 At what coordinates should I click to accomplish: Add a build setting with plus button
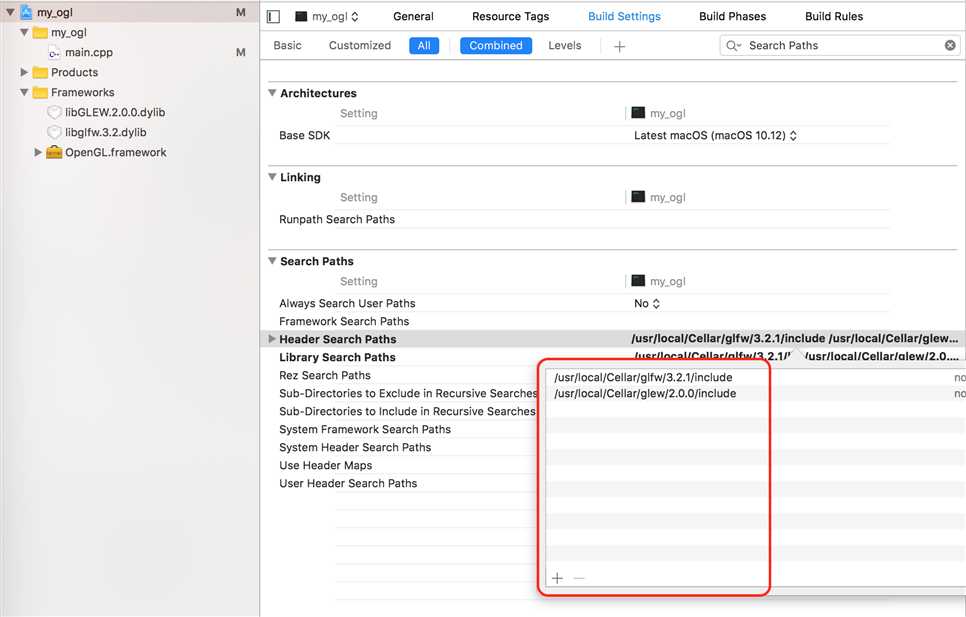[619, 46]
